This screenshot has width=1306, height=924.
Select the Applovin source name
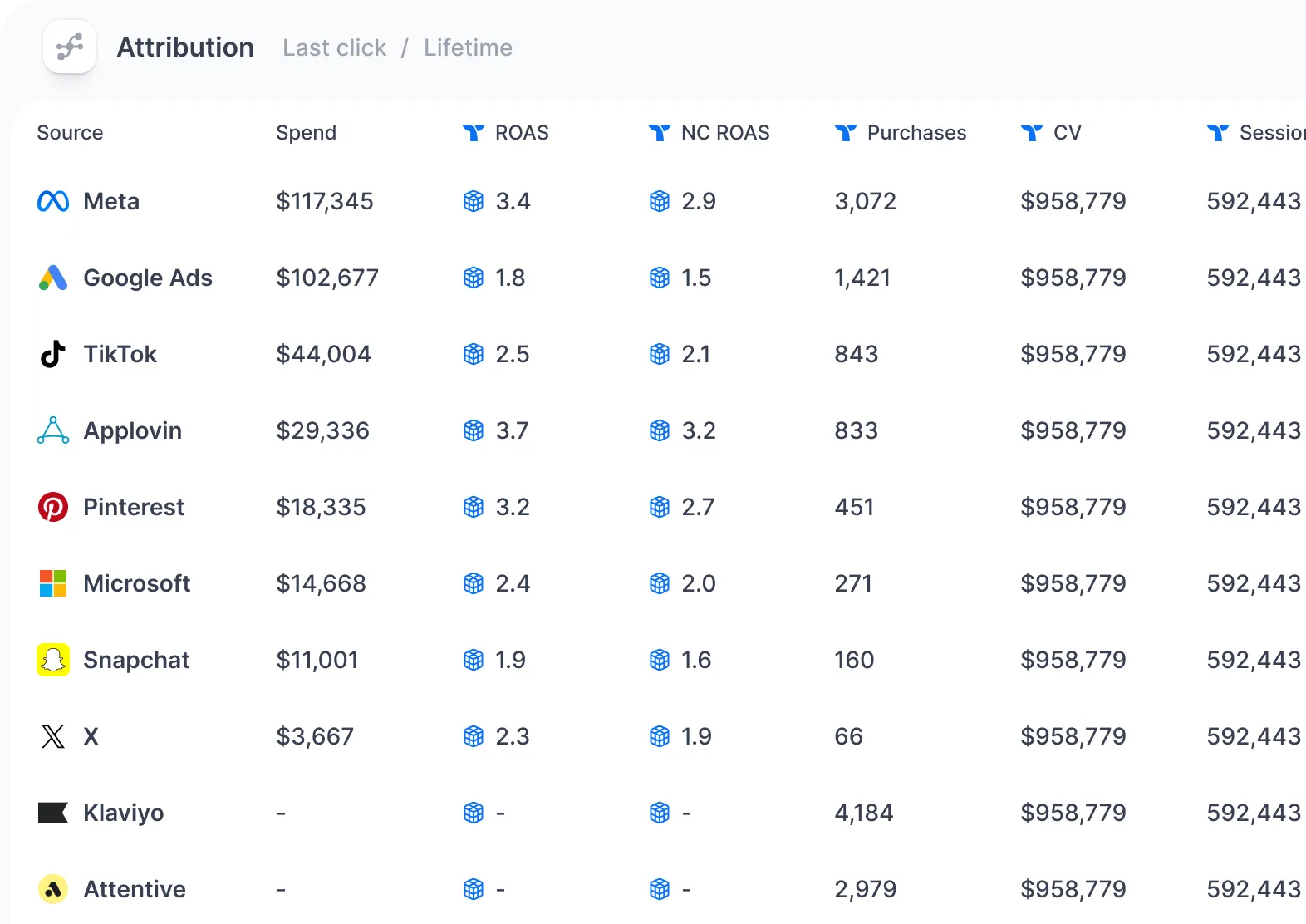click(132, 431)
